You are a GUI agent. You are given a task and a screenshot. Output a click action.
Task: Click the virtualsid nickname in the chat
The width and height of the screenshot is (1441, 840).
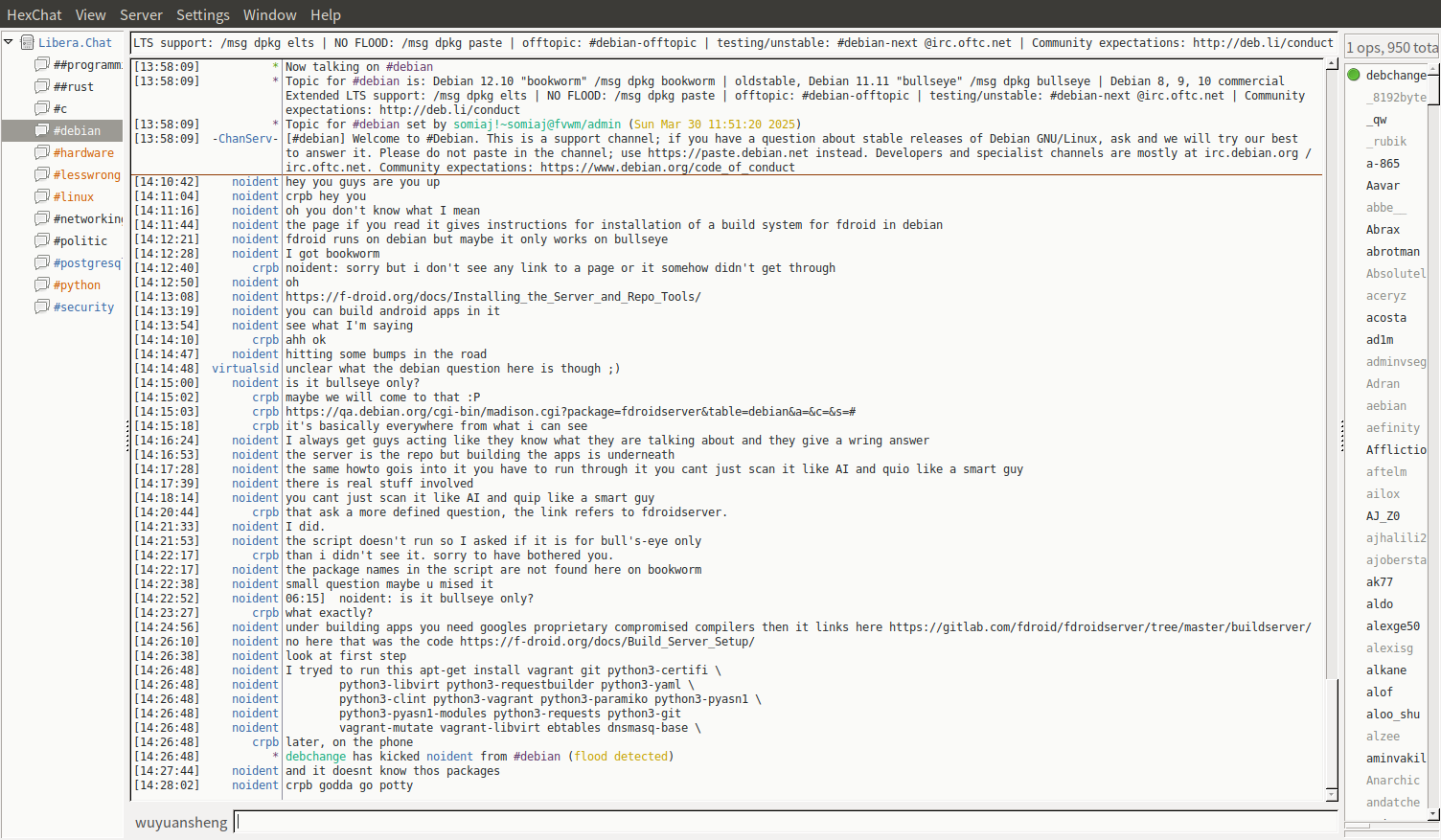point(245,369)
